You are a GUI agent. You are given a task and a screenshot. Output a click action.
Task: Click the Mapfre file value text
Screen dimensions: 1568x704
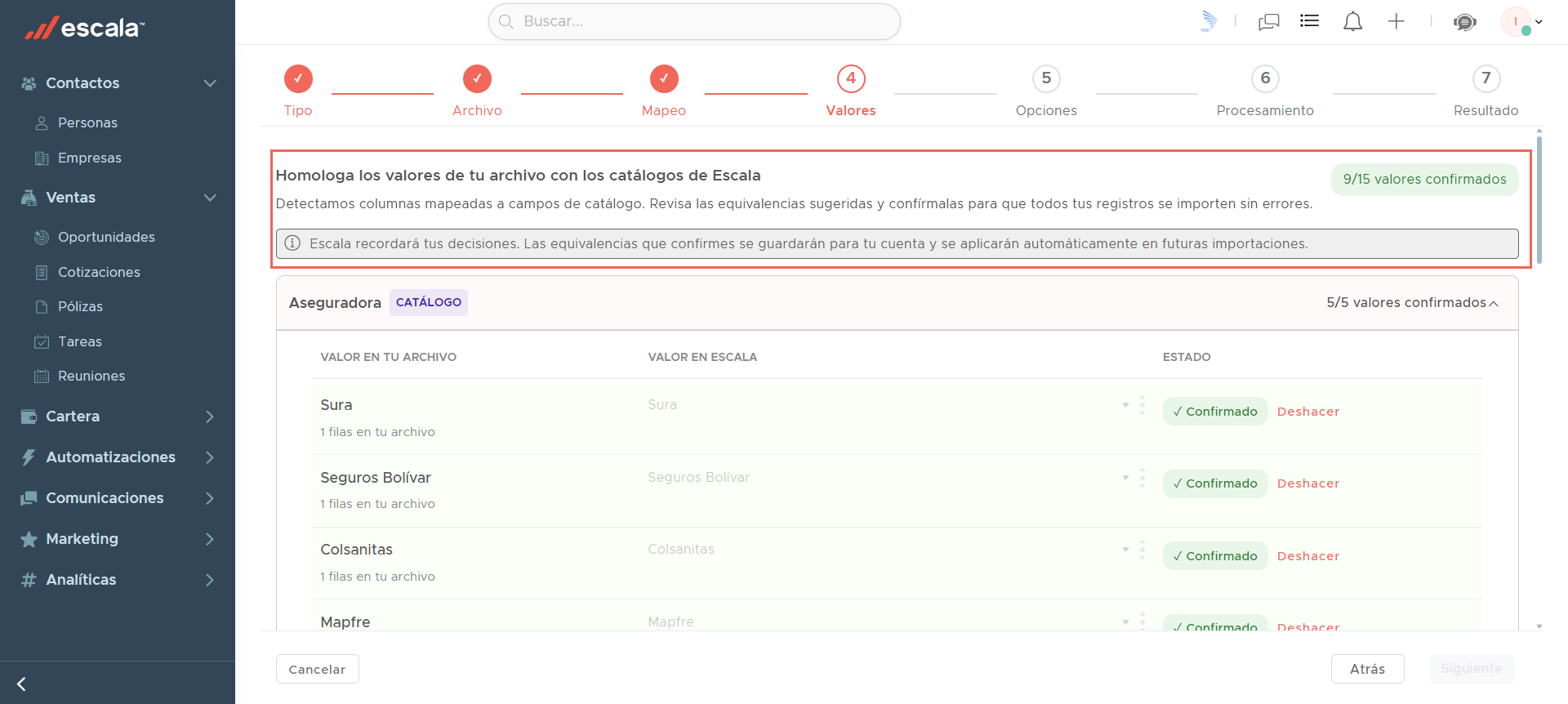[345, 622]
